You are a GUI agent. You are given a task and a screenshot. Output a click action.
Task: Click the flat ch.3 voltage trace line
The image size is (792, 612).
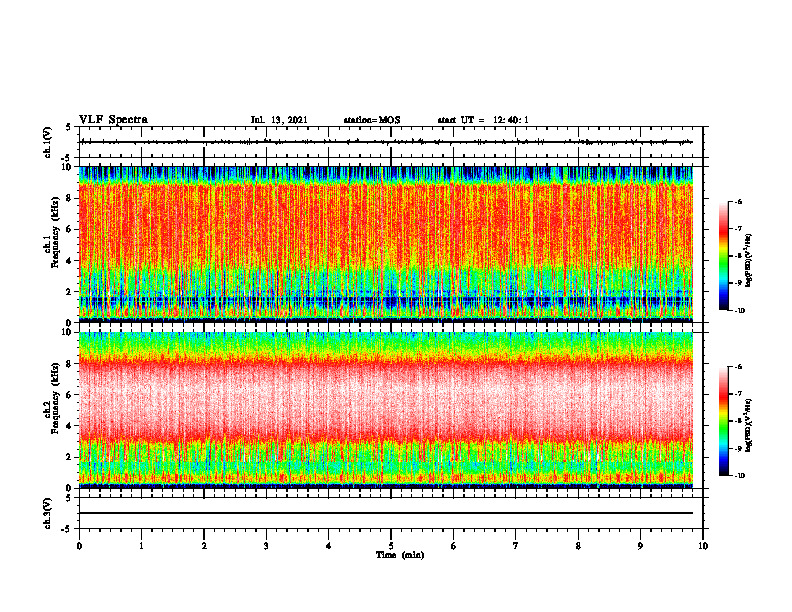pos(386,513)
